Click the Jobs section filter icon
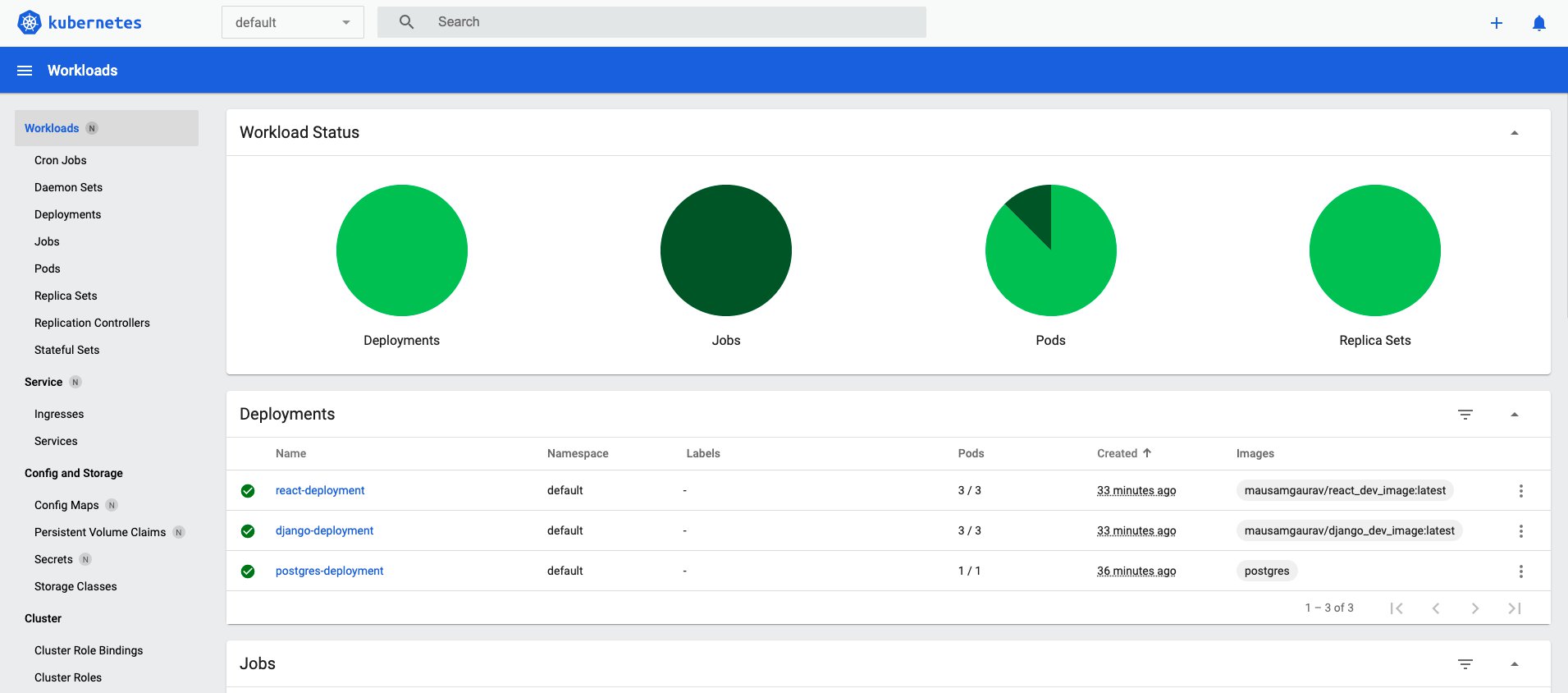Image resolution: width=1568 pixels, height=693 pixels. coord(1465,664)
